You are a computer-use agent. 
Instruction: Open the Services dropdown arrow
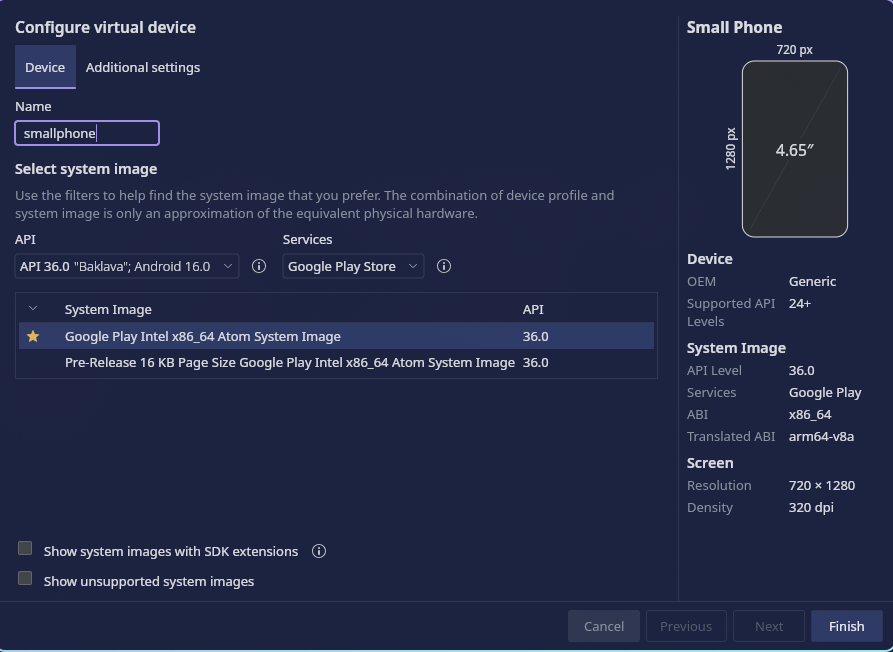(414, 266)
